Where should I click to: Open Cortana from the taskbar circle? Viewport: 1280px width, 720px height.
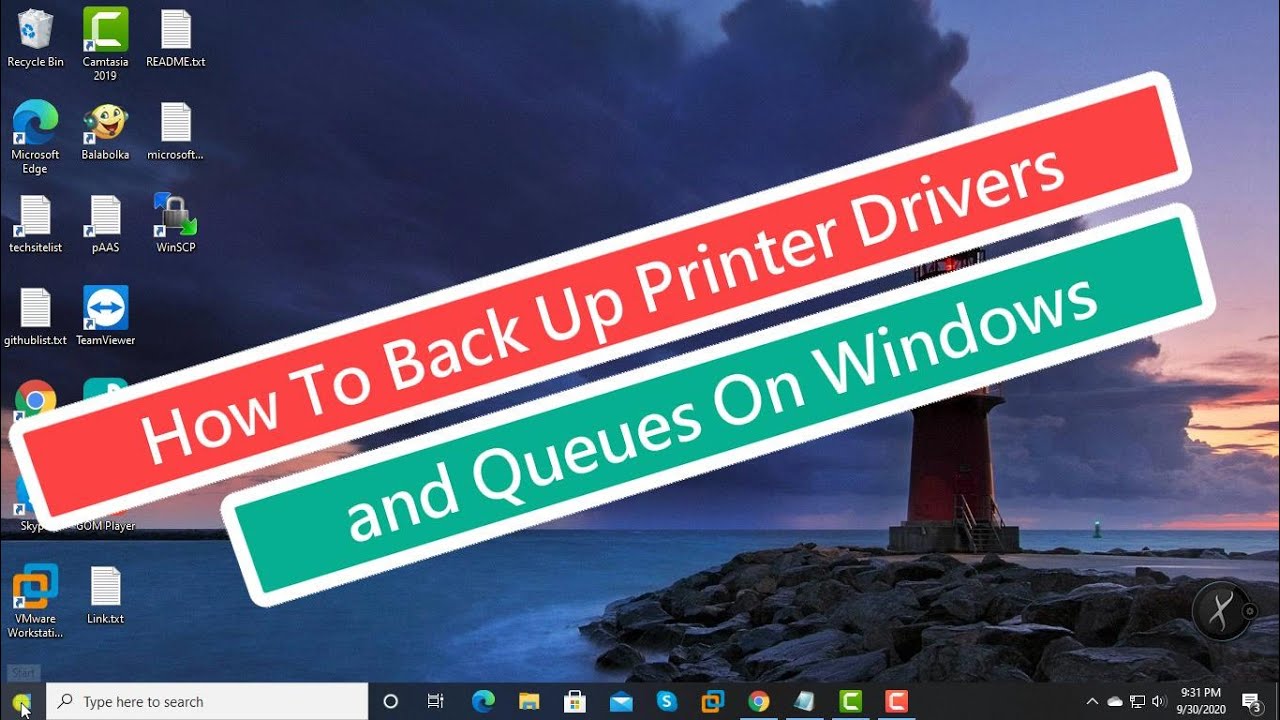(391, 702)
